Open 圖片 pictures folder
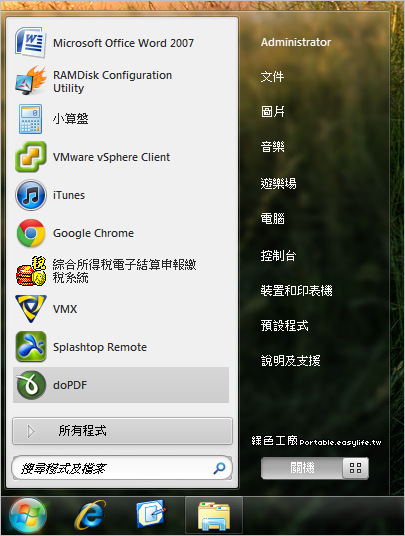This screenshot has width=405, height=536. (x=272, y=111)
